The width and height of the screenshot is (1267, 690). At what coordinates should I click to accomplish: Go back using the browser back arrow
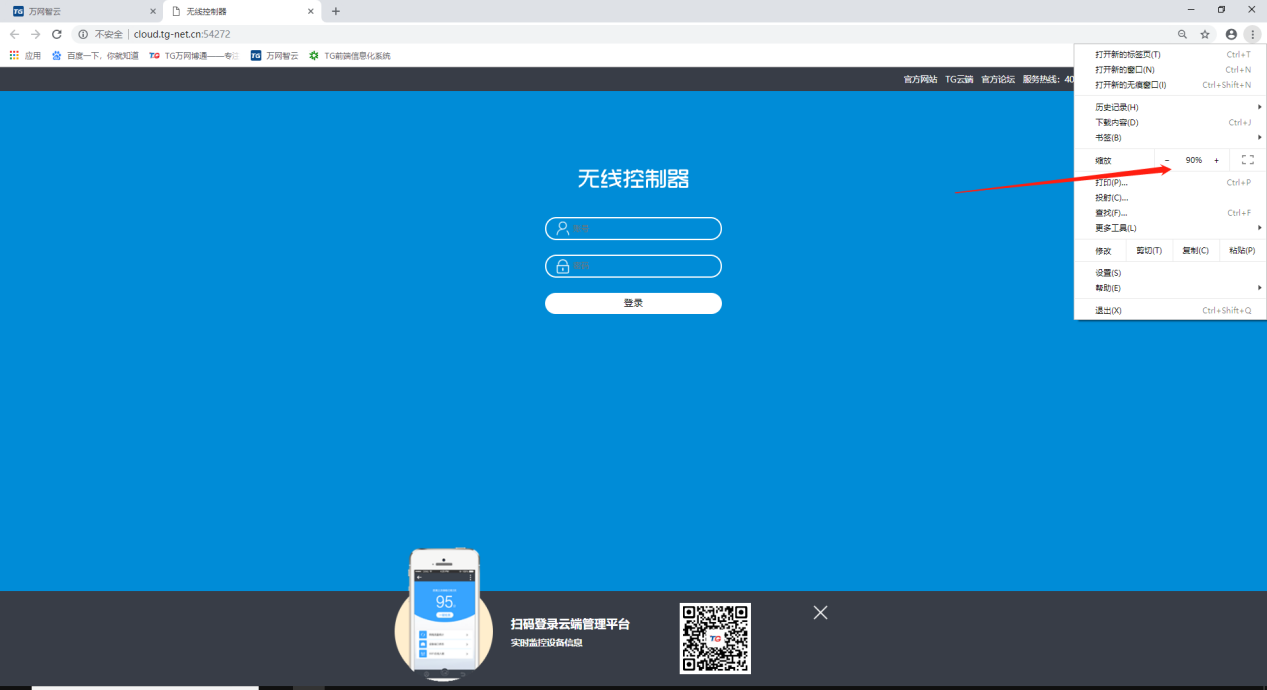click(x=14, y=34)
